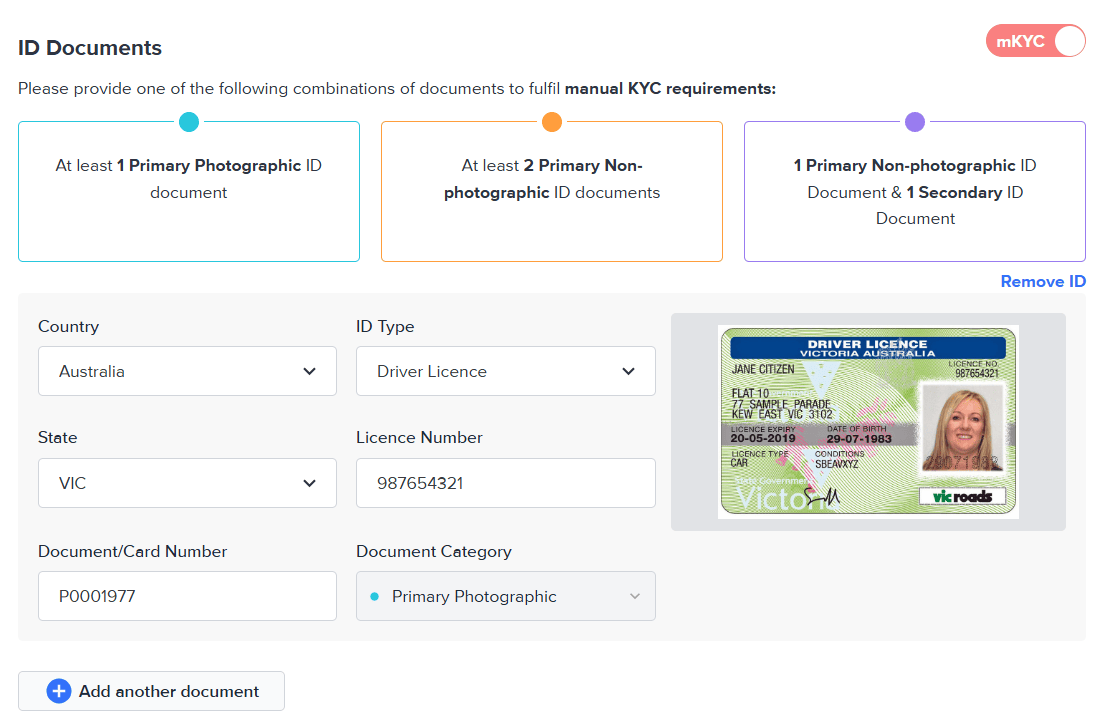Click inside the Document/Card Number field
The width and height of the screenshot is (1117, 724).
(187, 595)
